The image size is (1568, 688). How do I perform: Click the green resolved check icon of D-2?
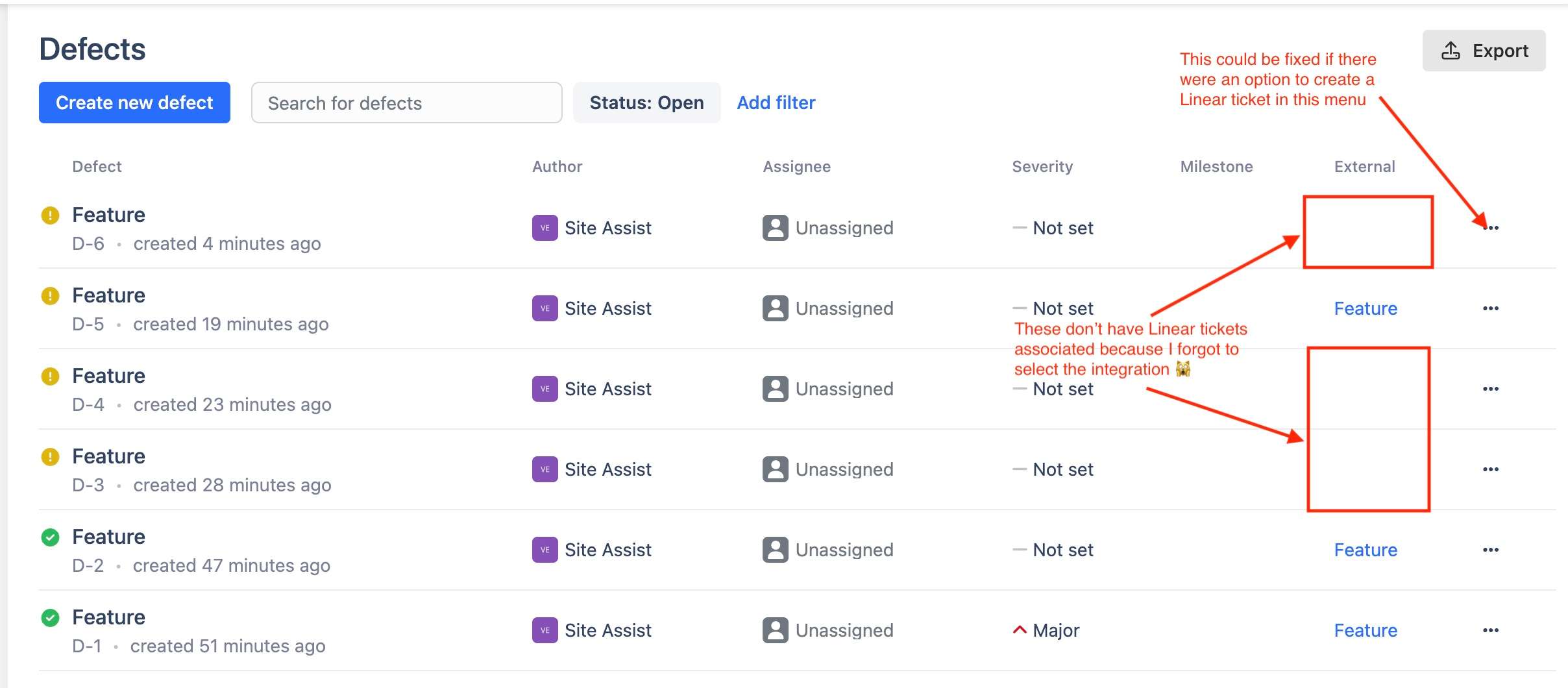pos(50,537)
